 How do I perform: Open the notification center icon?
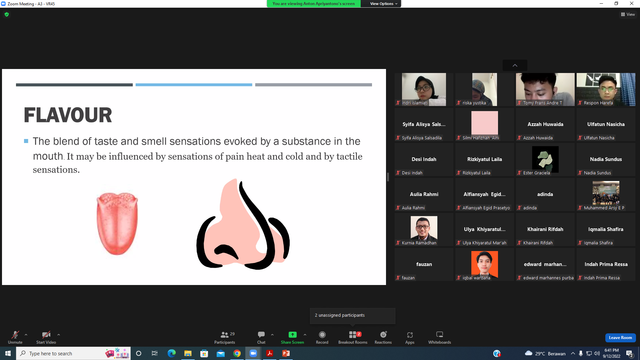click(x=629, y=353)
